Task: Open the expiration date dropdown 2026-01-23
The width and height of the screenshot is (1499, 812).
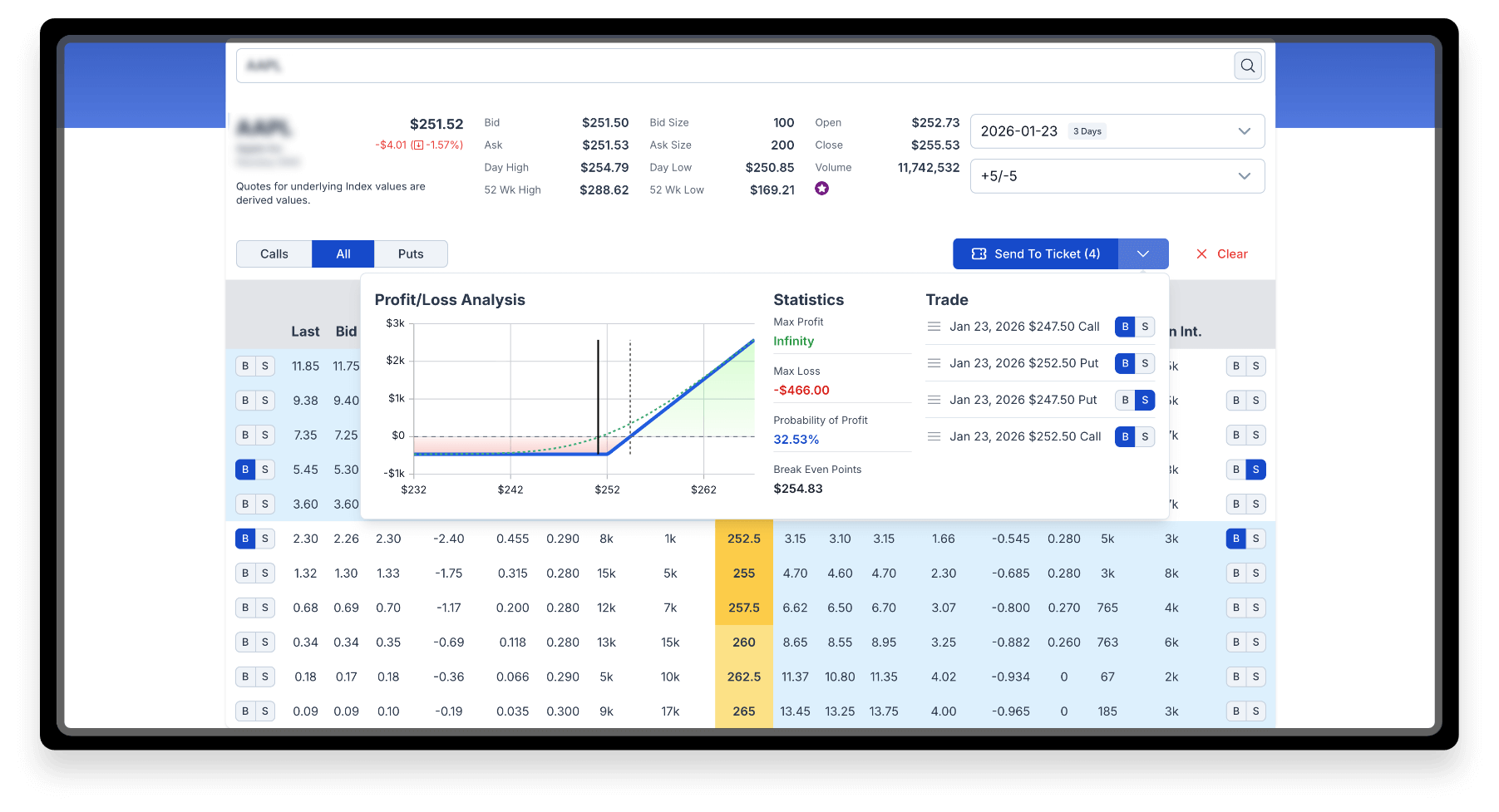Action: (x=1117, y=131)
